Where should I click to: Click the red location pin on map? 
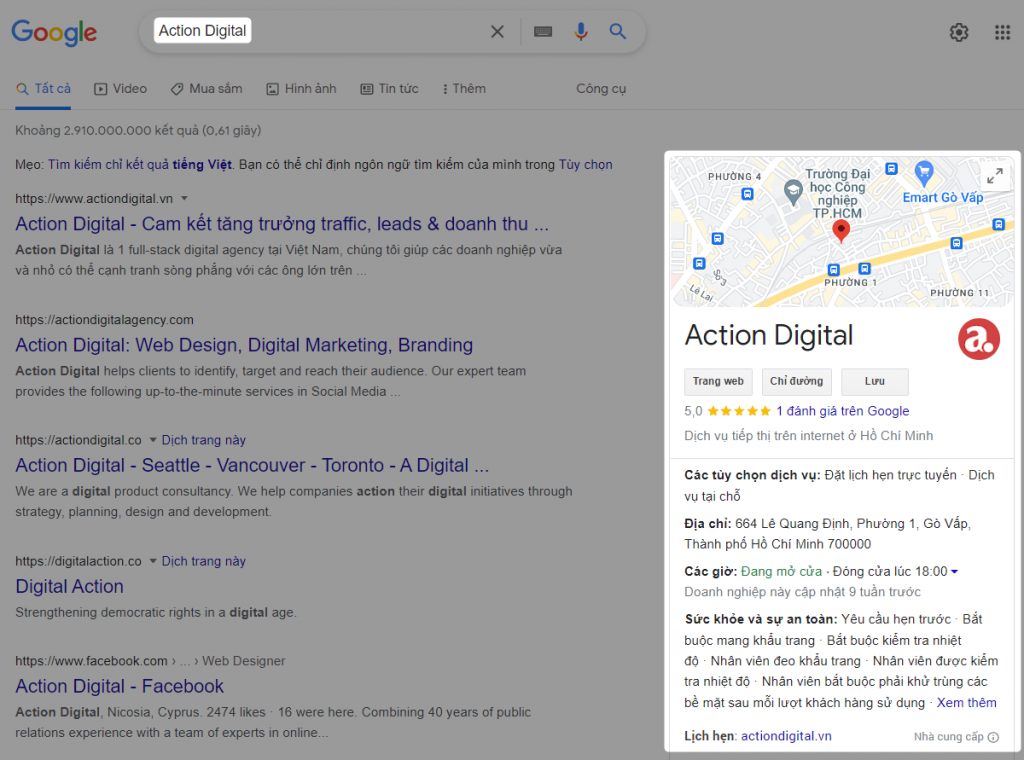click(x=840, y=231)
